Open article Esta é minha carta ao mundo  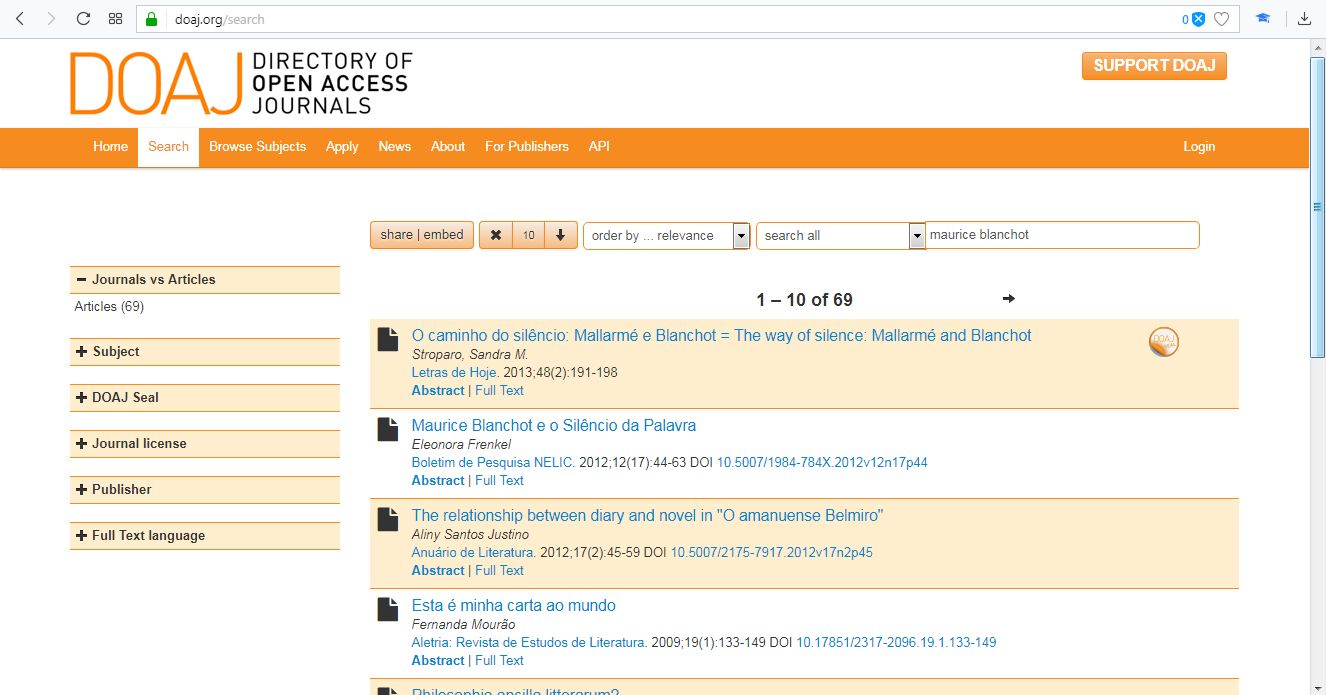[514, 605]
